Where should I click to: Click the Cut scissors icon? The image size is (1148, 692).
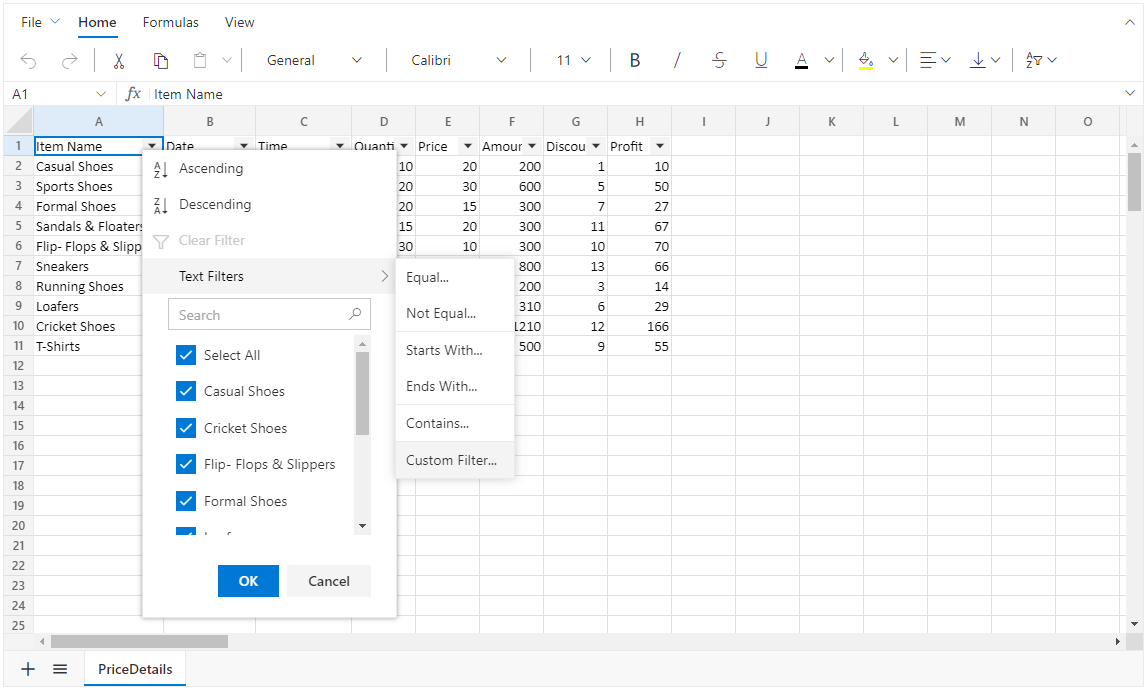point(118,61)
